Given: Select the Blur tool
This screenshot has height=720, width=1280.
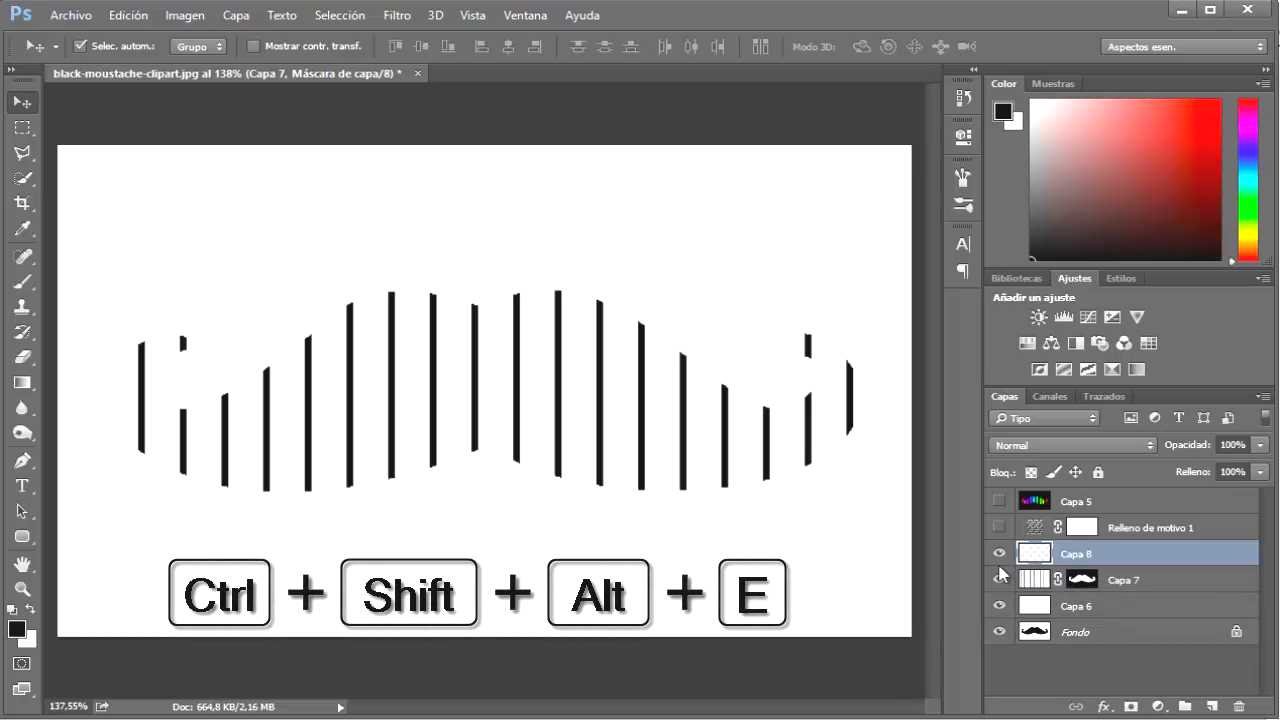Looking at the screenshot, I should [x=22, y=408].
